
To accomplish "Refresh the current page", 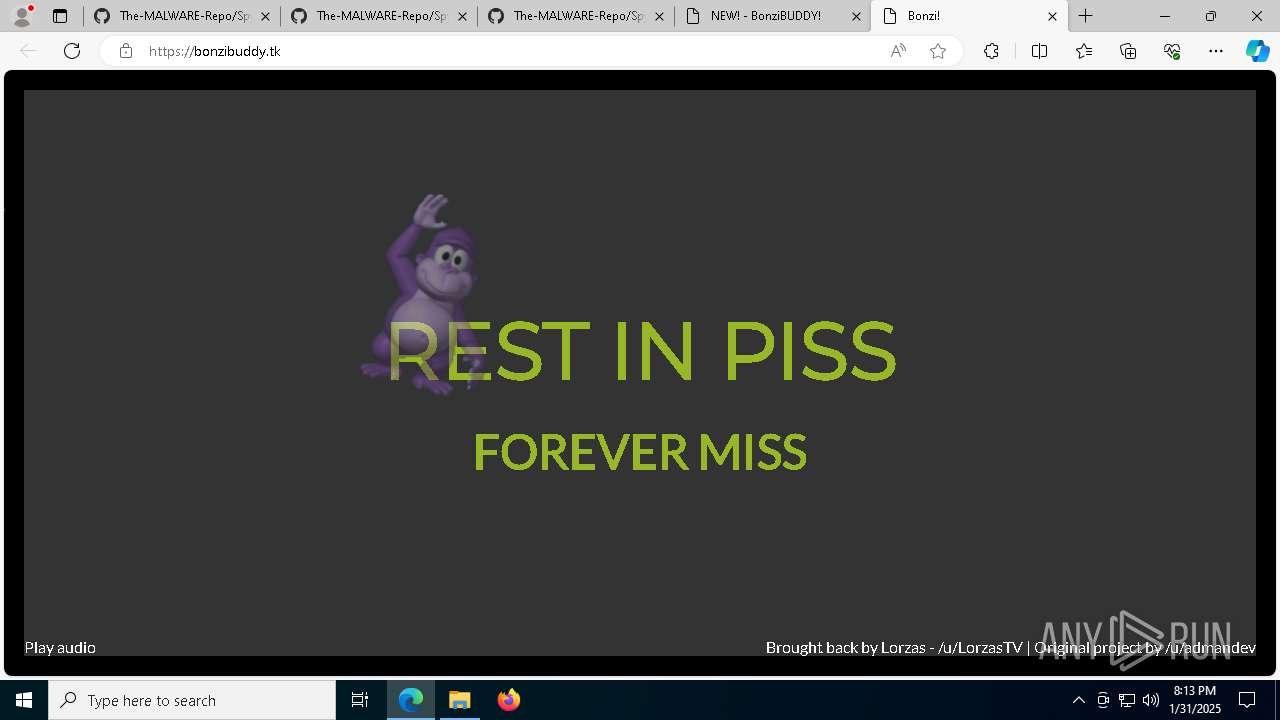I will tap(72, 51).
